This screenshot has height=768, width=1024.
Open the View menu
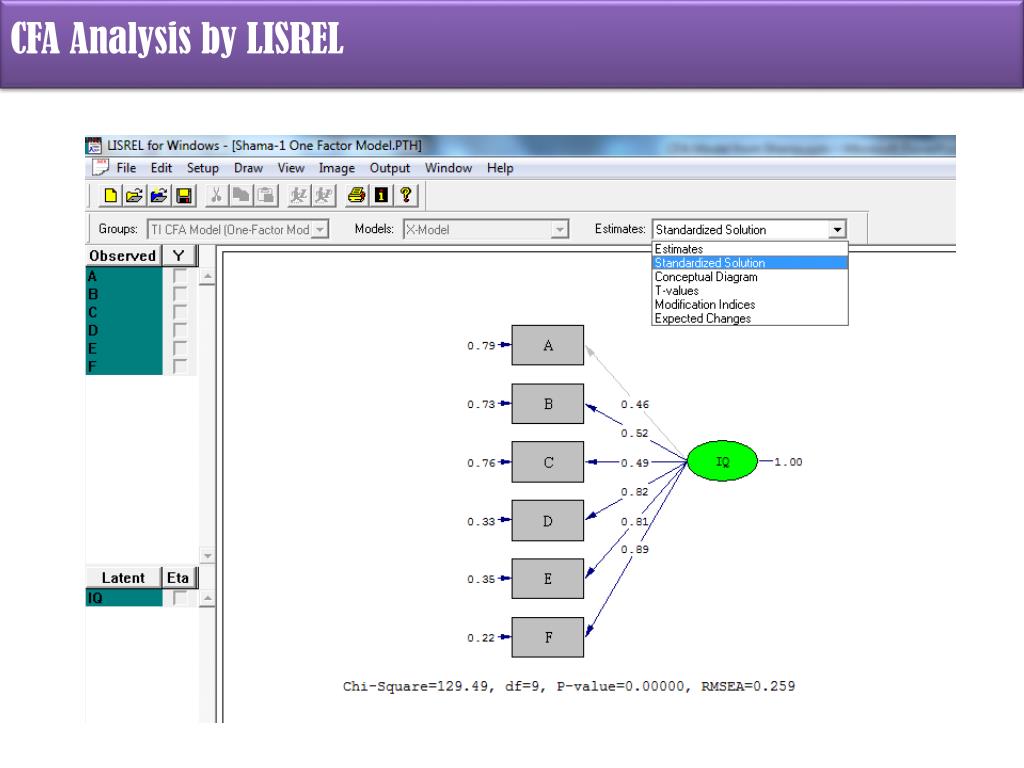click(x=291, y=168)
